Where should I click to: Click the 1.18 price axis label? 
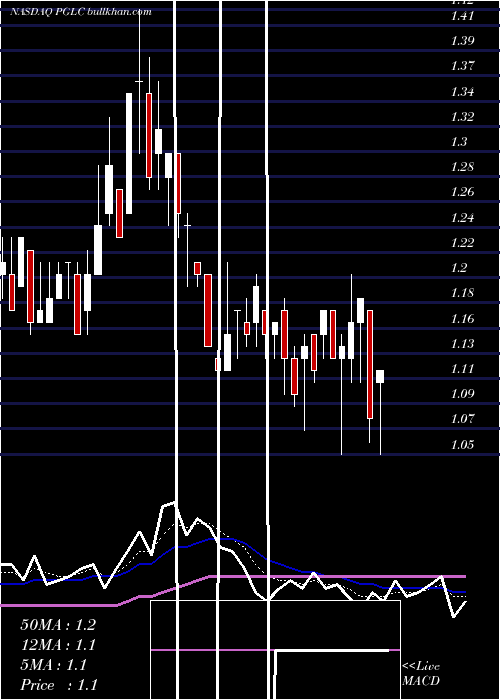point(462,293)
